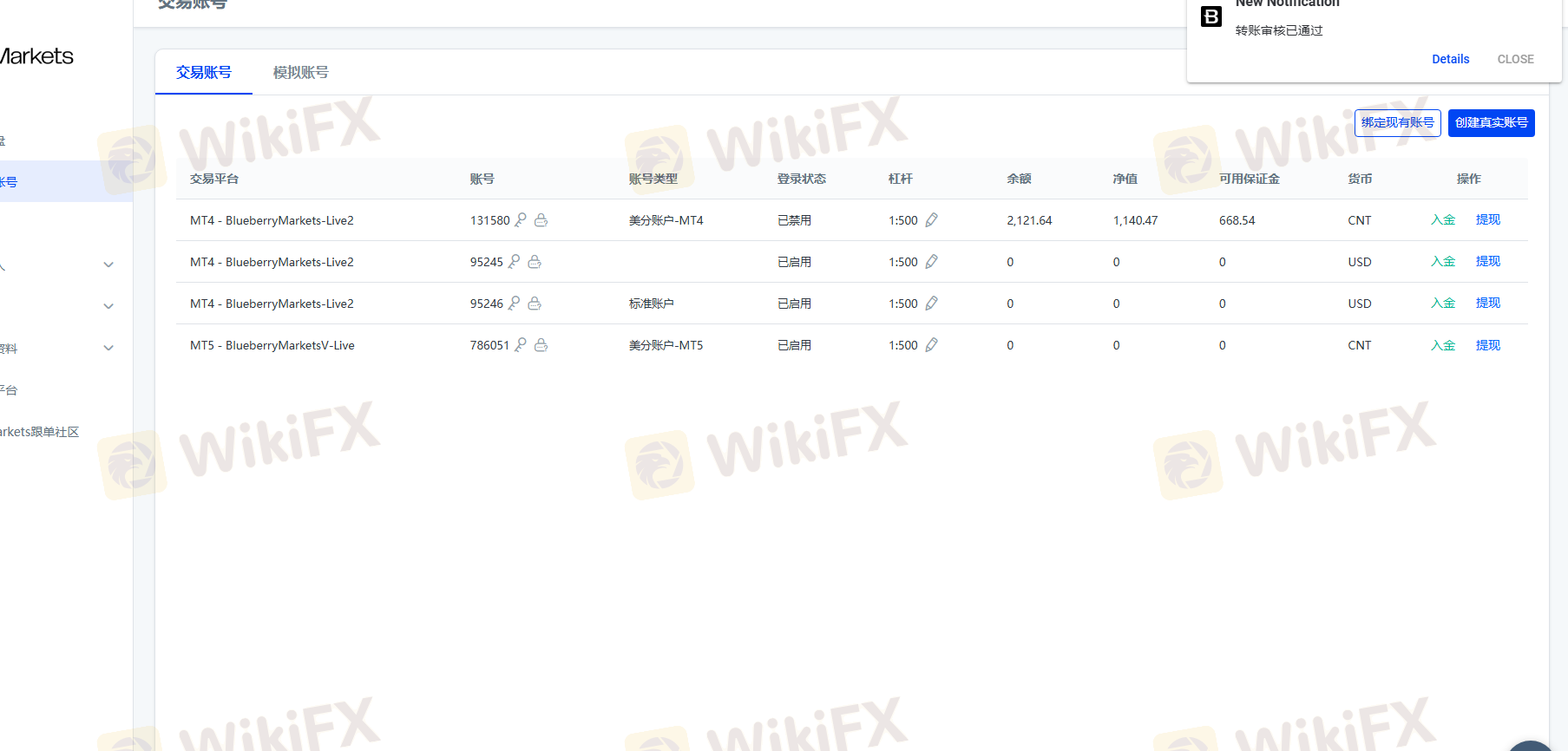Click 登录状态 column header

[802, 179]
